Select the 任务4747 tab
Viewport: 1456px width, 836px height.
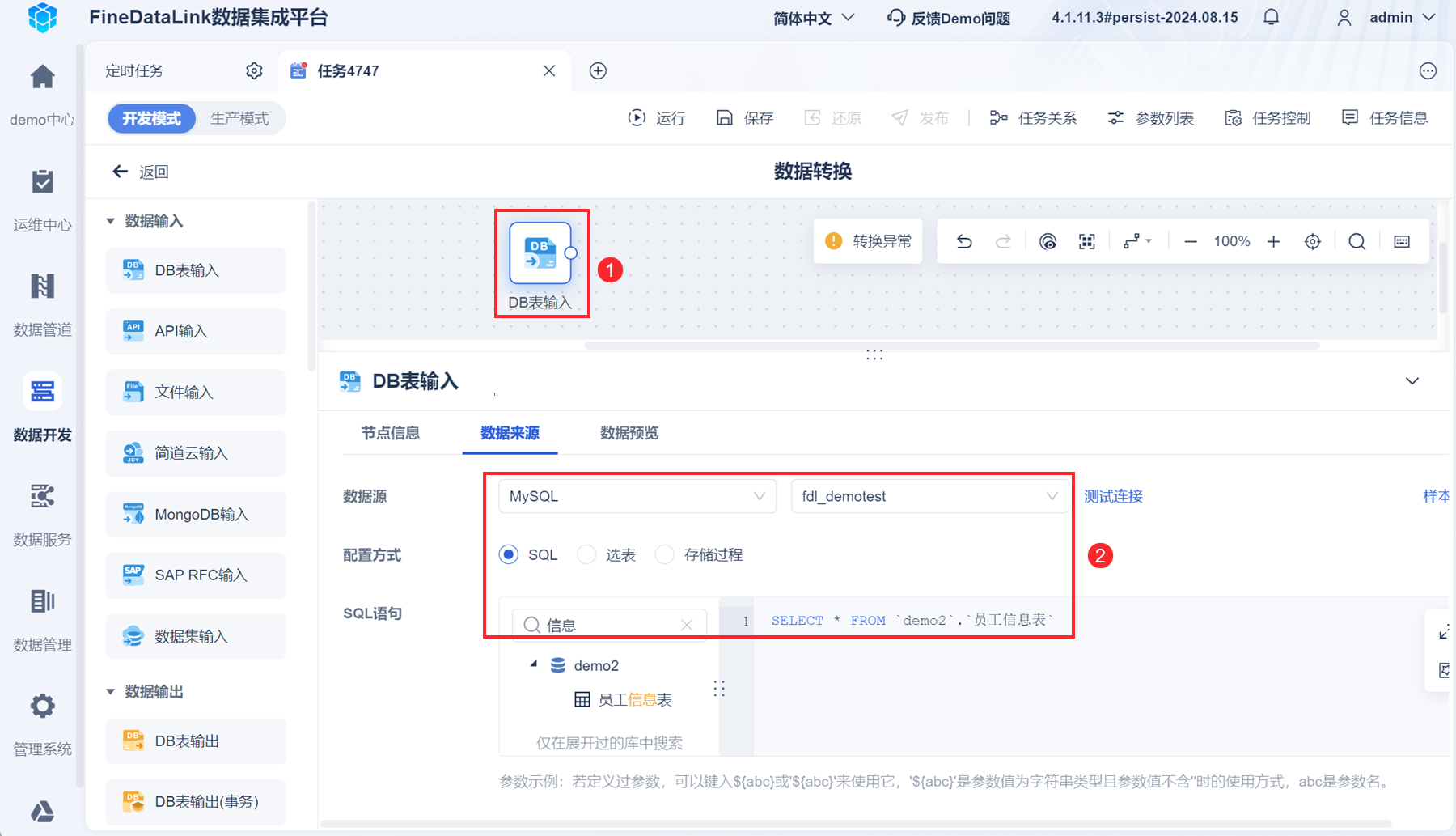tap(348, 71)
